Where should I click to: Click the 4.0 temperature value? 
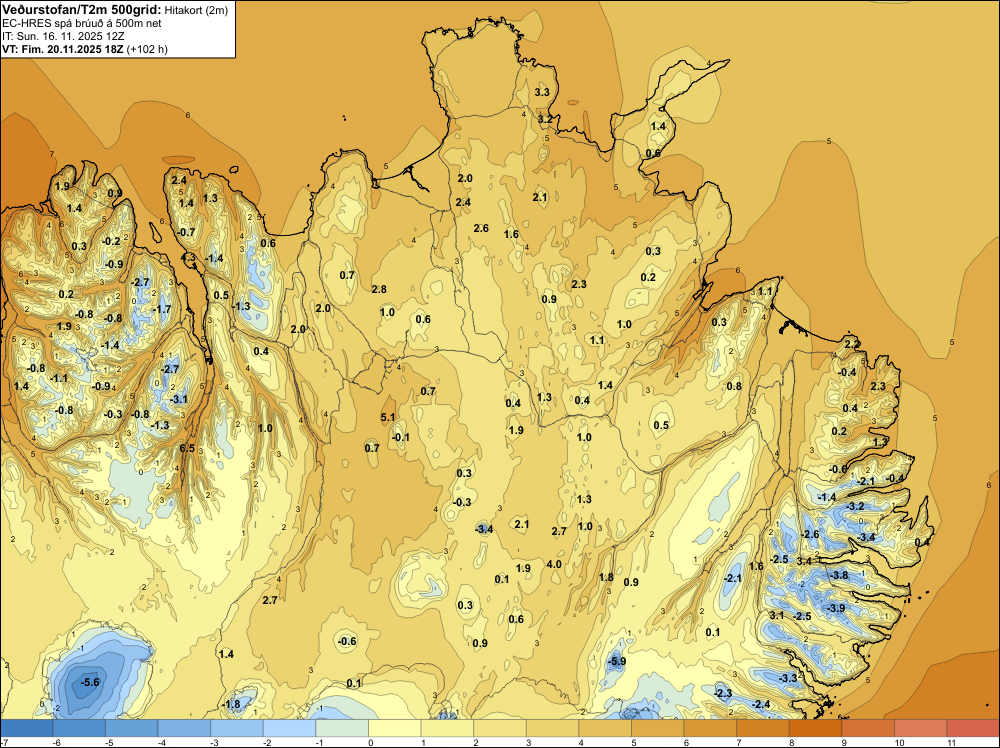click(554, 564)
